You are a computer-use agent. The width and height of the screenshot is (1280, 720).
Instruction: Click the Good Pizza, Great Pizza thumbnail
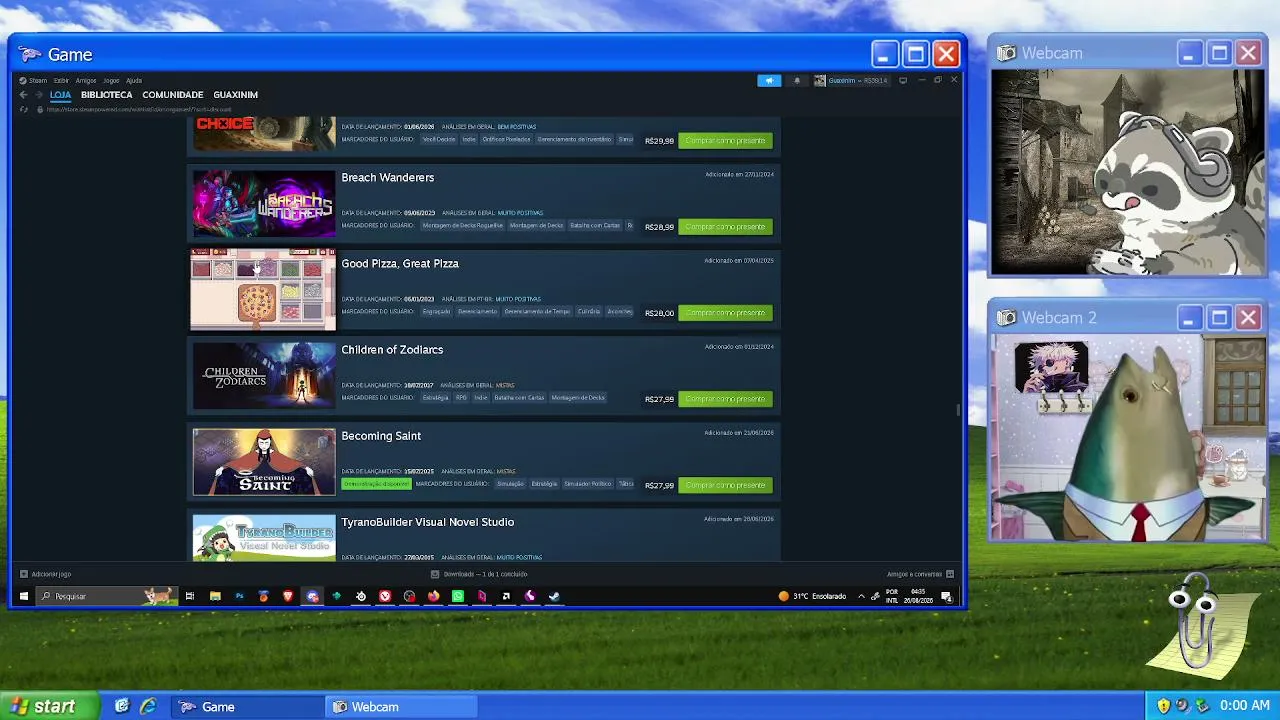pyautogui.click(x=264, y=290)
